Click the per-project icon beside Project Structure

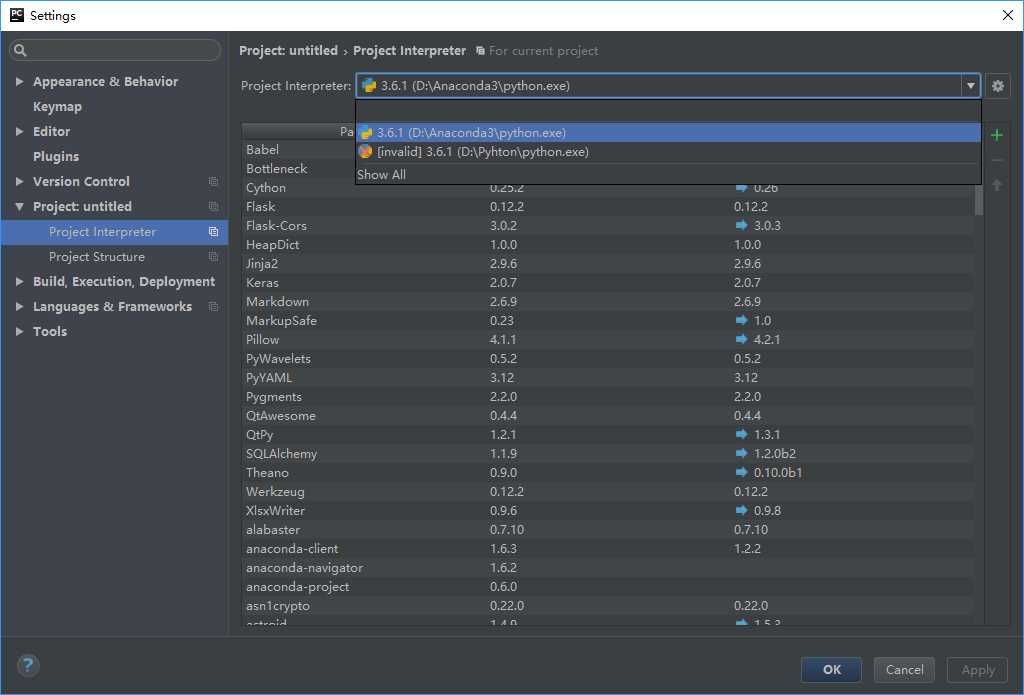(213, 257)
